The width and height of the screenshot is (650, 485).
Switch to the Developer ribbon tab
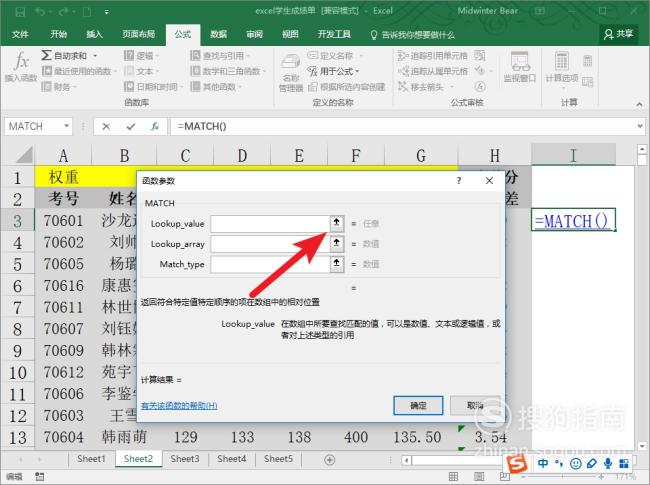click(x=334, y=34)
